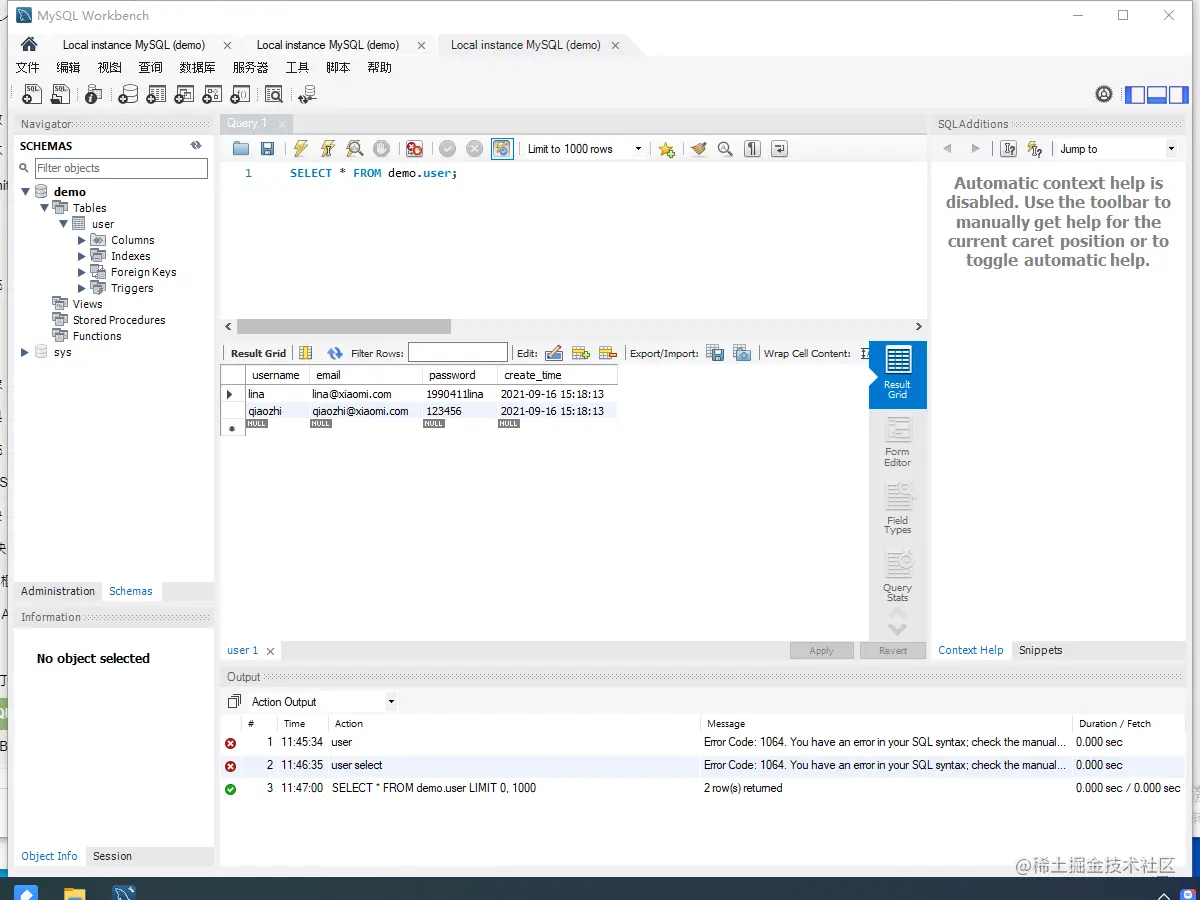Open SQL script file in new tab icon
Image resolution: width=1200 pixels, height=900 pixels.
[61, 94]
